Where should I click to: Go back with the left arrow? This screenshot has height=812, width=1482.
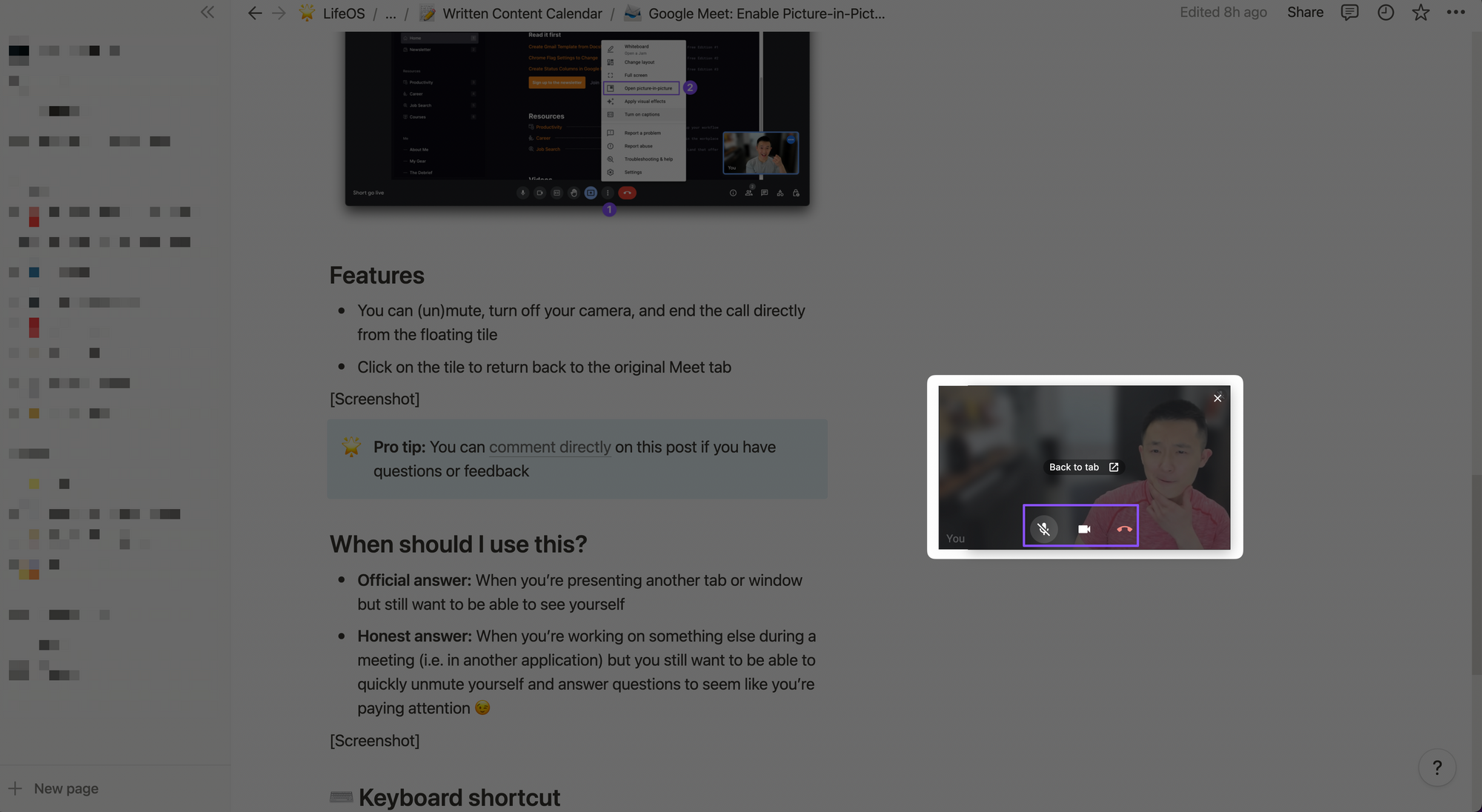(254, 13)
